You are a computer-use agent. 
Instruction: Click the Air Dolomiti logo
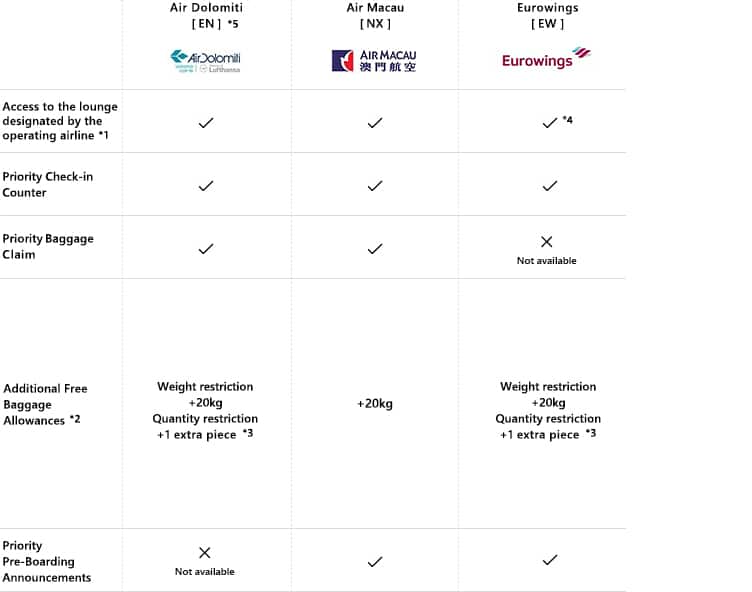point(205,62)
